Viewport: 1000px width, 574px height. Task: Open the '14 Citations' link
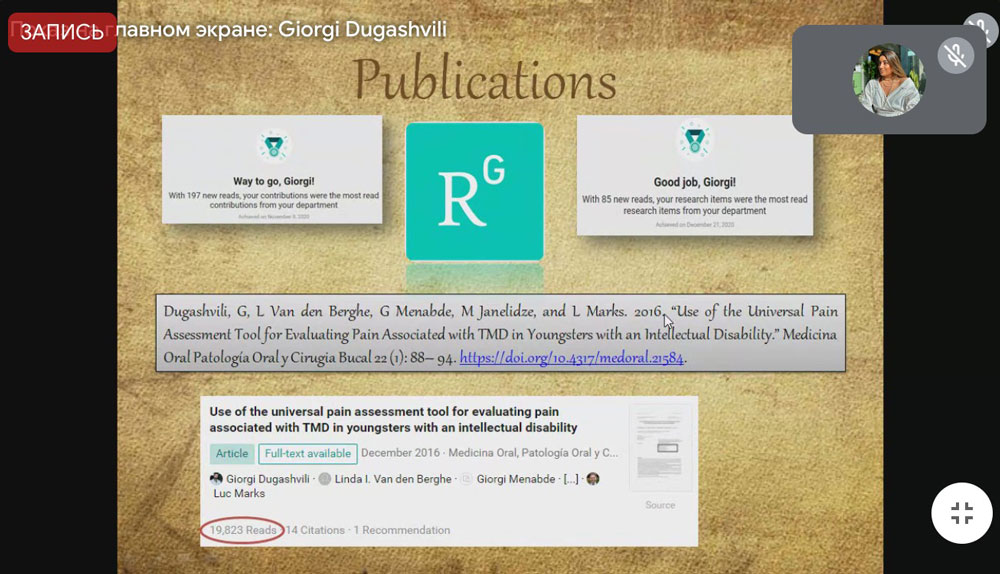tap(315, 530)
